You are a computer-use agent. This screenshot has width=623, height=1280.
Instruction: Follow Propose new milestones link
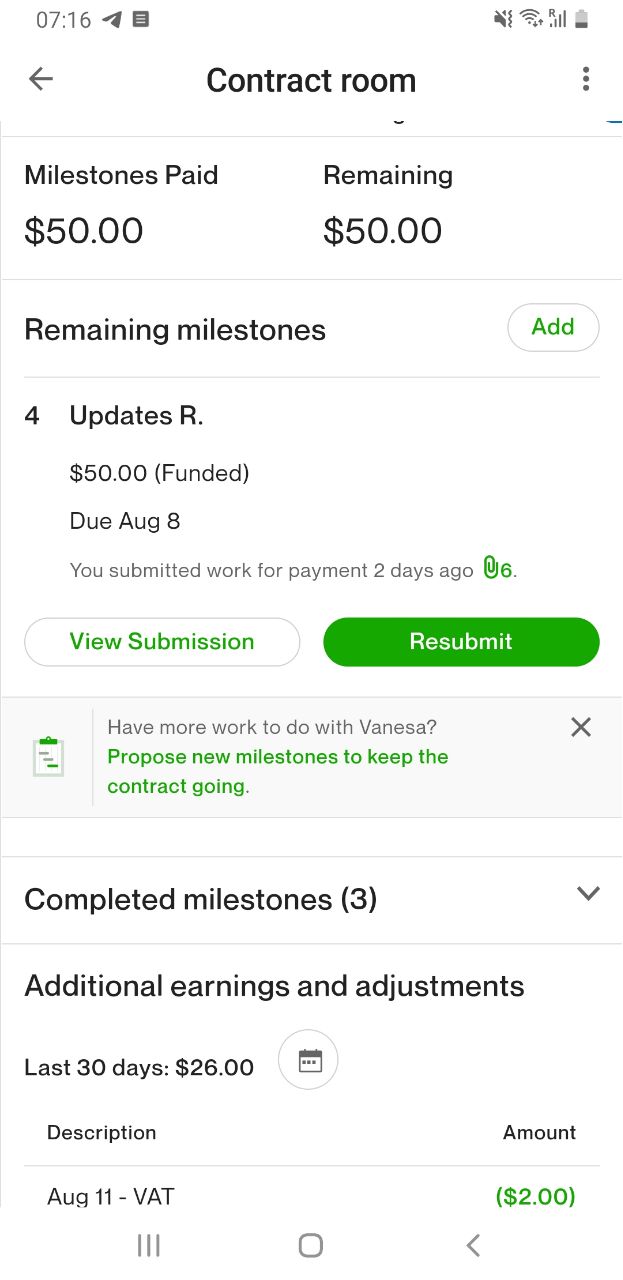pos(277,771)
